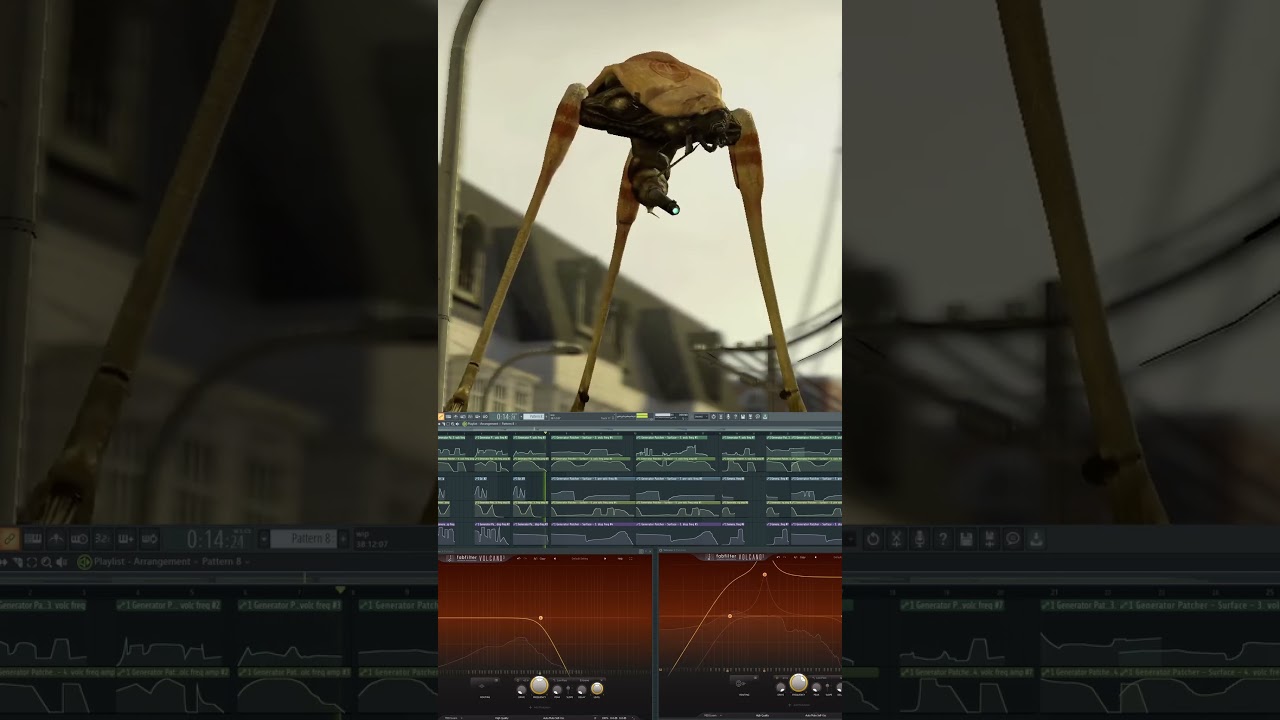Click the FabFilter Volcano logo in the right plugin window
The height and width of the screenshot is (720, 1280).
pos(735,557)
